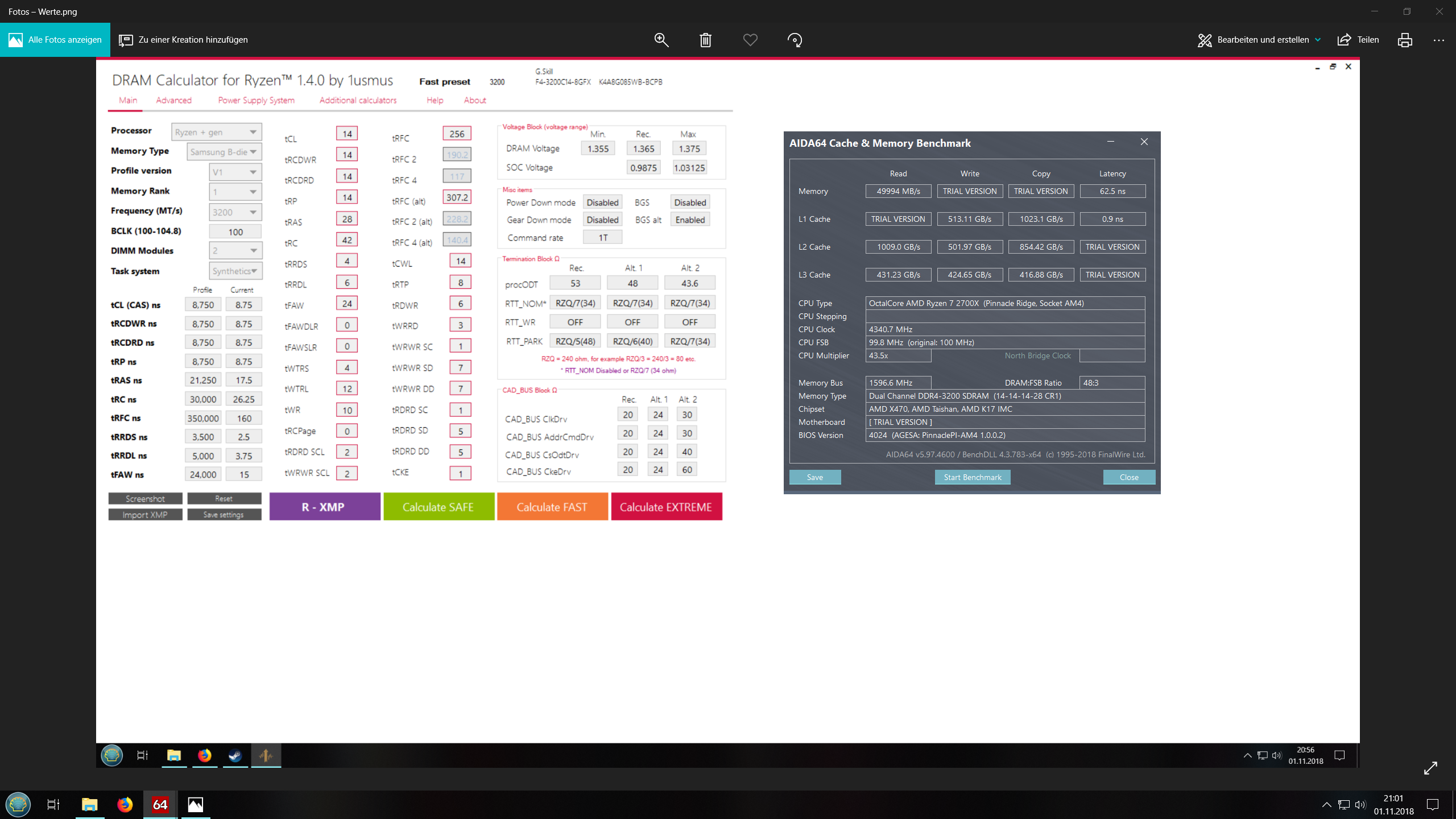Open Firefox from the Windows taskbar
Screen dimensions: 1456x819
[125, 804]
